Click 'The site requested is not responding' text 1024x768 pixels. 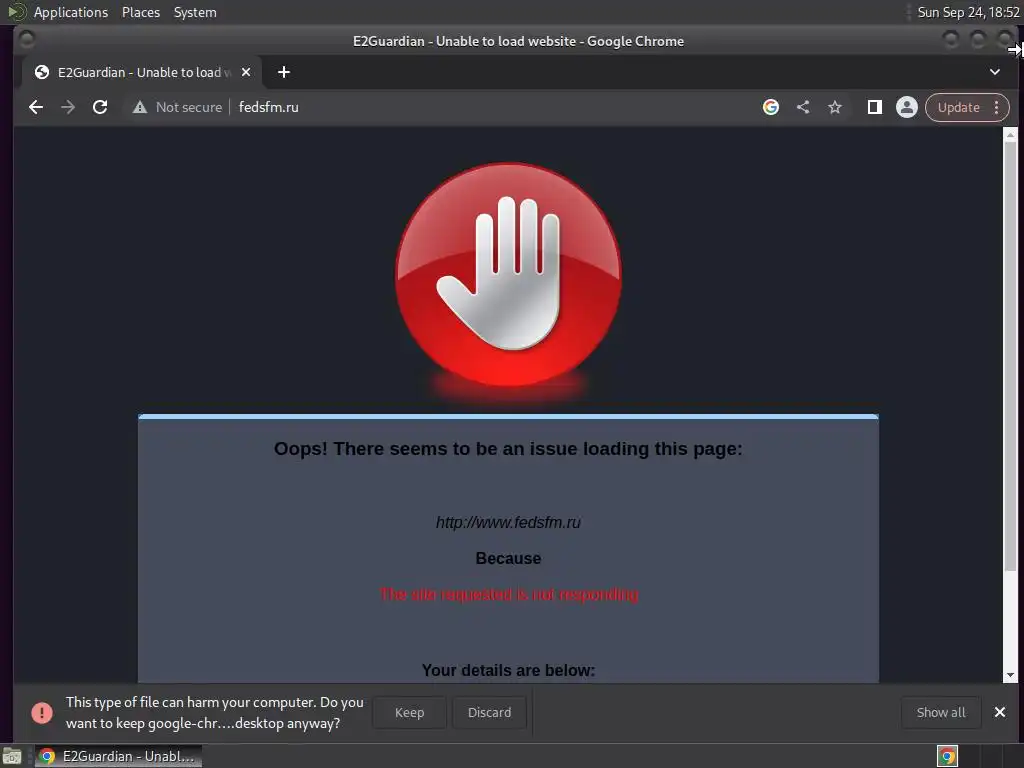click(509, 594)
